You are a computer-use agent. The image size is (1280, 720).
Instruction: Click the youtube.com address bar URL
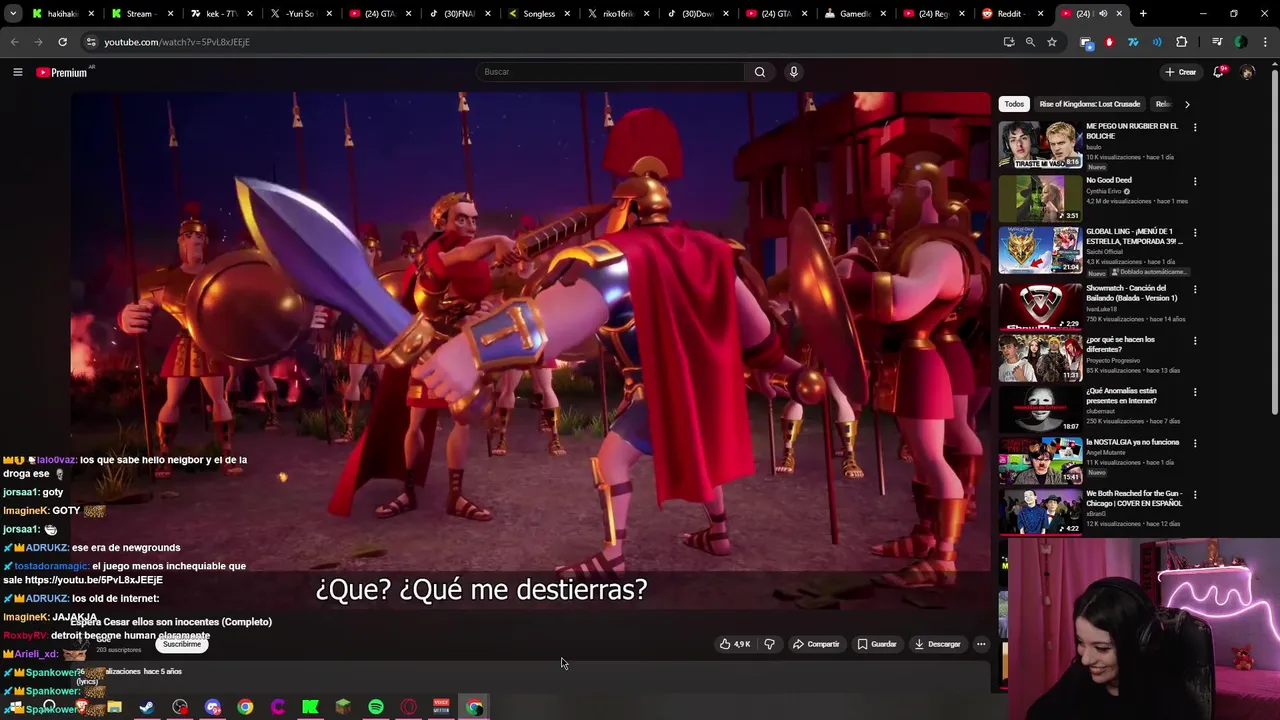[x=177, y=42]
